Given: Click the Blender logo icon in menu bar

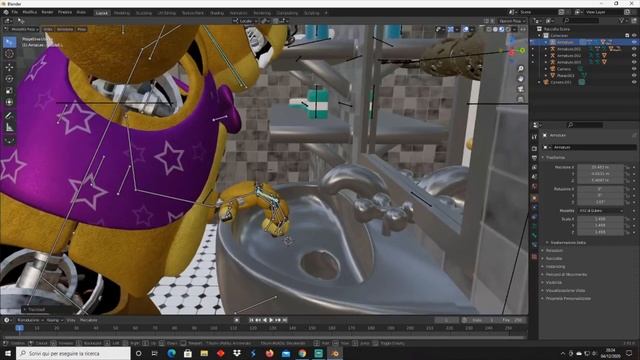Looking at the screenshot, I should [x=6, y=12].
